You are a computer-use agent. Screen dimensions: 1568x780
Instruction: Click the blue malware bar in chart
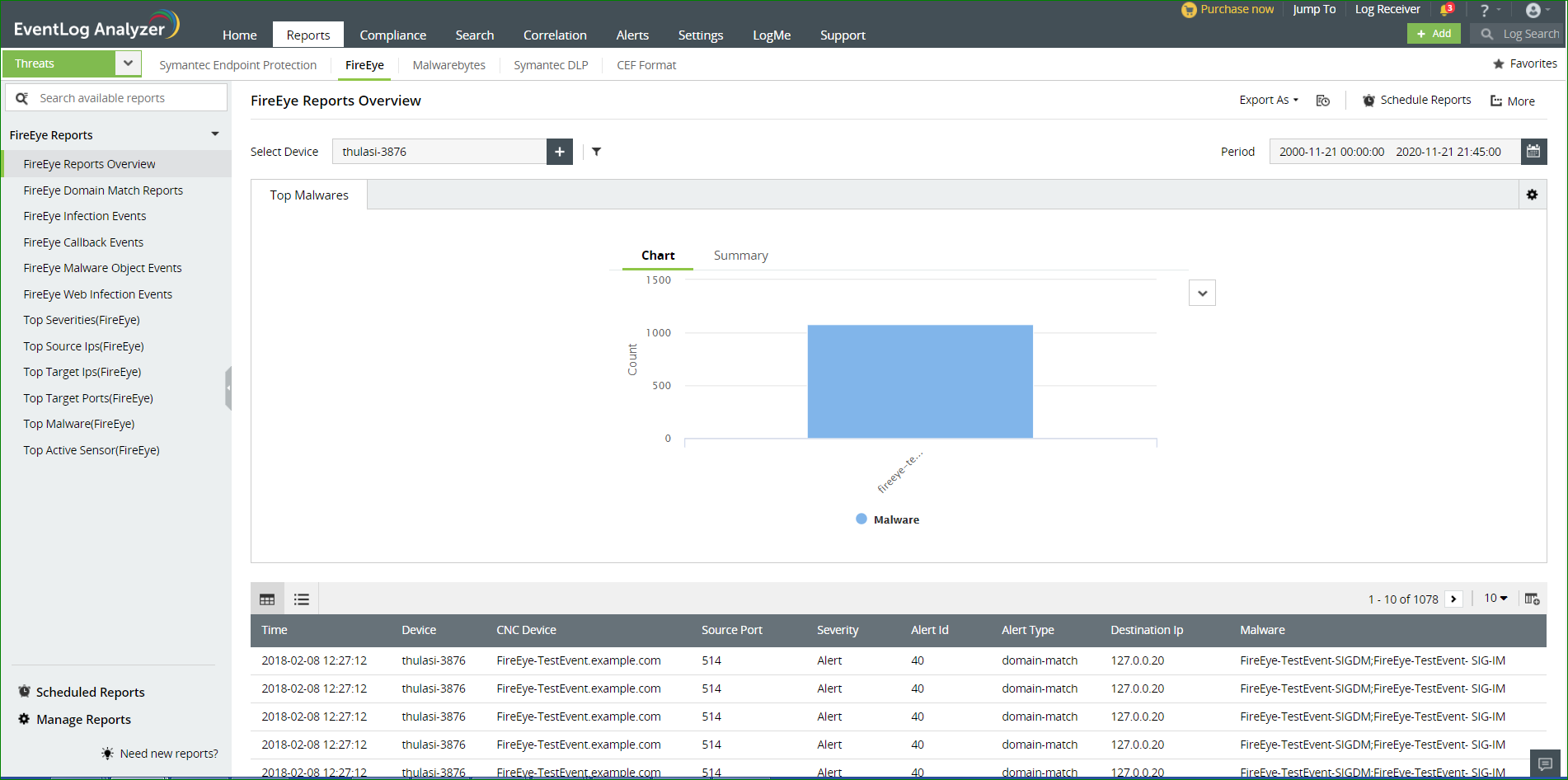coord(920,381)
